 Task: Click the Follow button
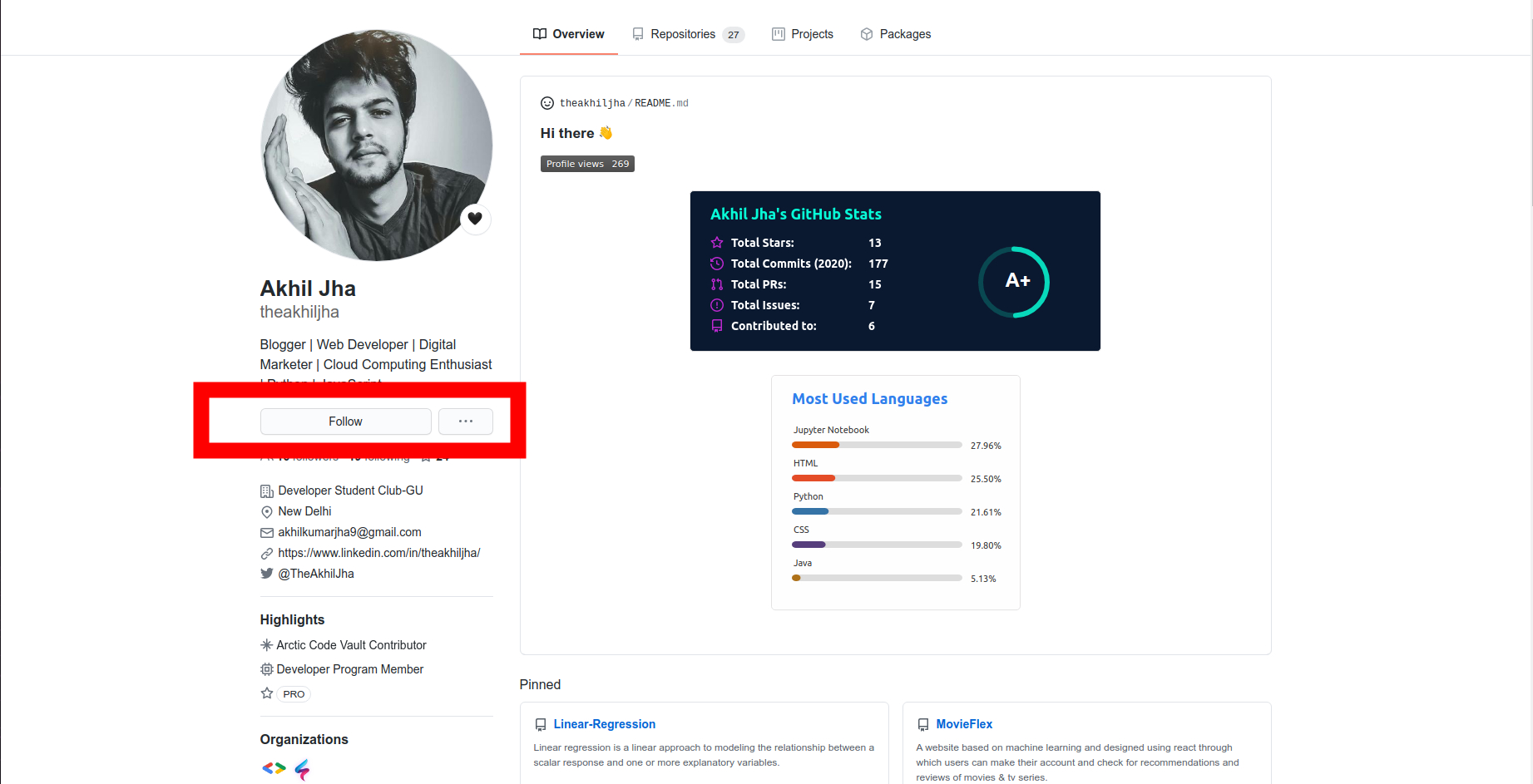coord(345,422)
